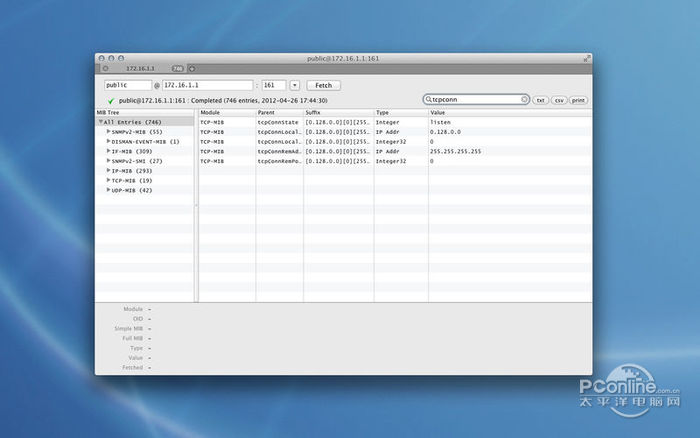The height and width of the screenshot is (438, 700).
Task: Click the print button
Action: coord(578,100)
